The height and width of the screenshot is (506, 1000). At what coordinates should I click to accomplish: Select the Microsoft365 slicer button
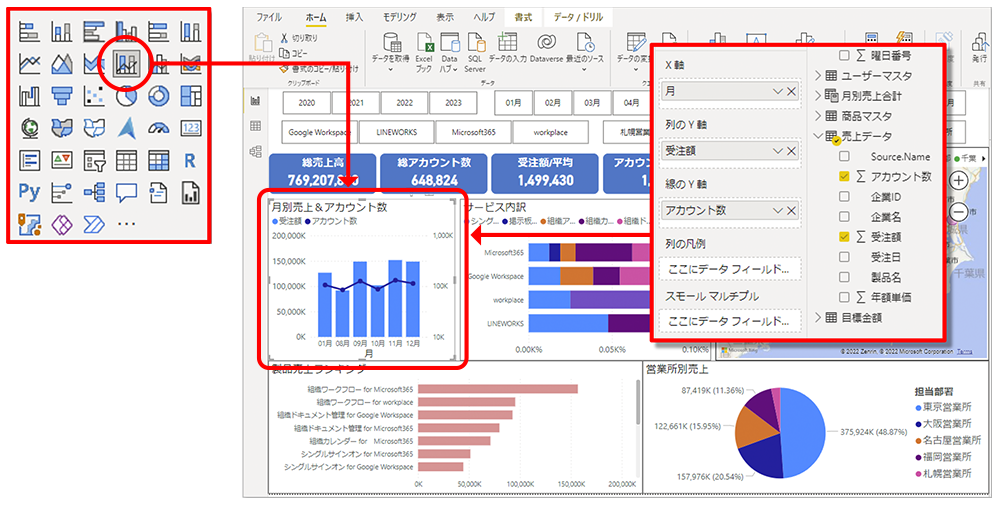(473, 133)
